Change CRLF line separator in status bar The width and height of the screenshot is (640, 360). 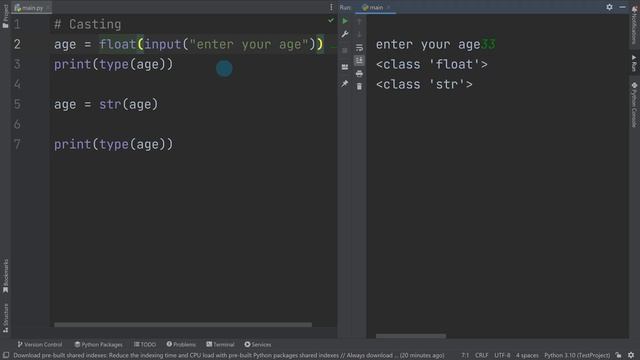(482, 356)
